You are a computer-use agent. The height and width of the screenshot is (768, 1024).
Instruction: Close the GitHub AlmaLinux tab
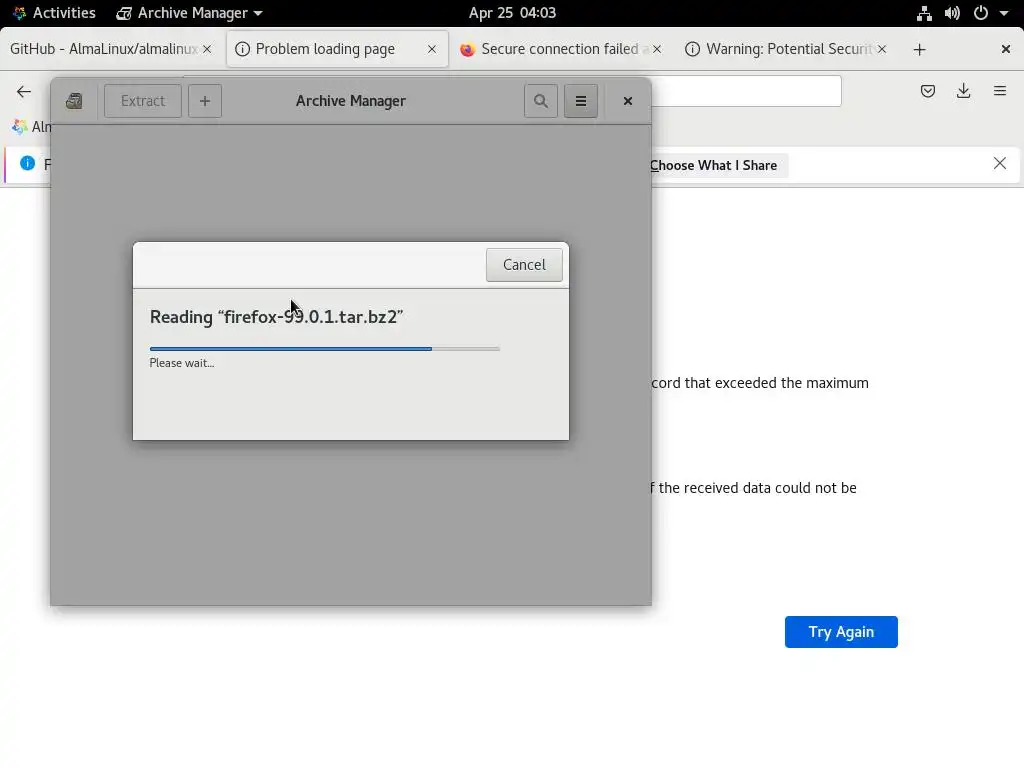(x=207, y=49)
